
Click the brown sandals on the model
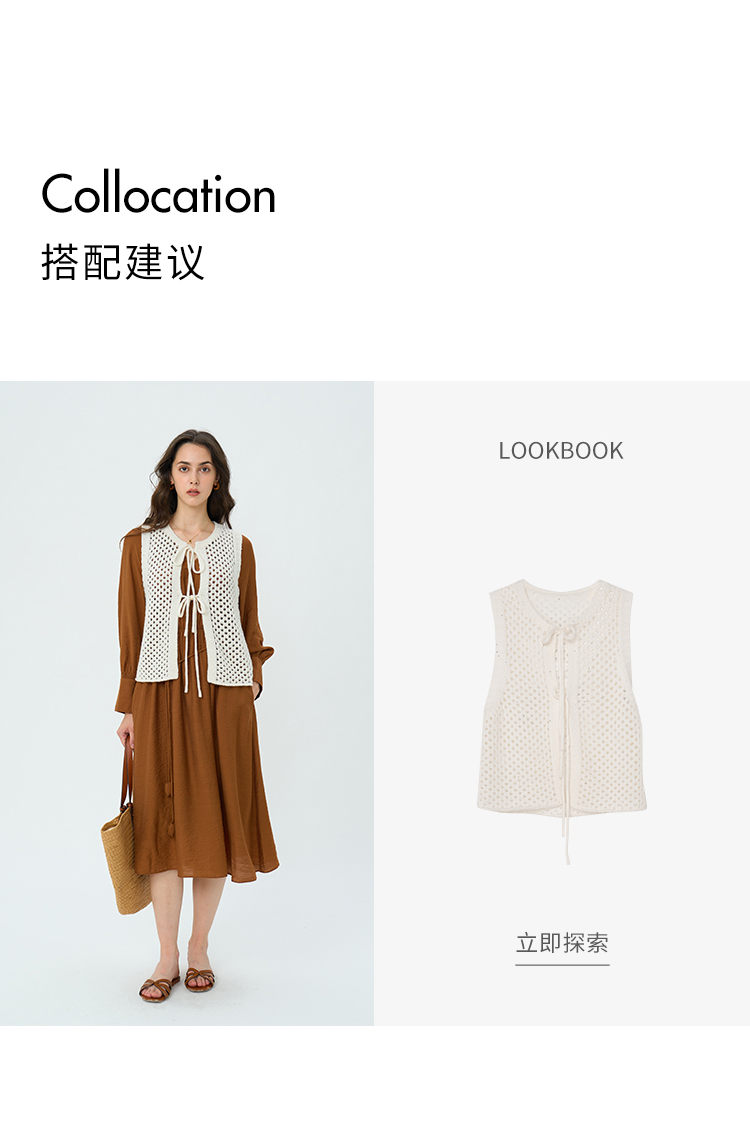click(177, 984)
